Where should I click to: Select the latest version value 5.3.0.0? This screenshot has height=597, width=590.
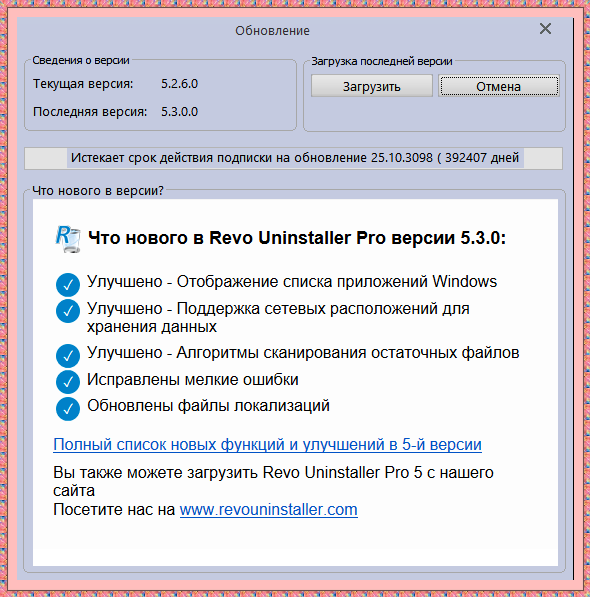point(179,112)
